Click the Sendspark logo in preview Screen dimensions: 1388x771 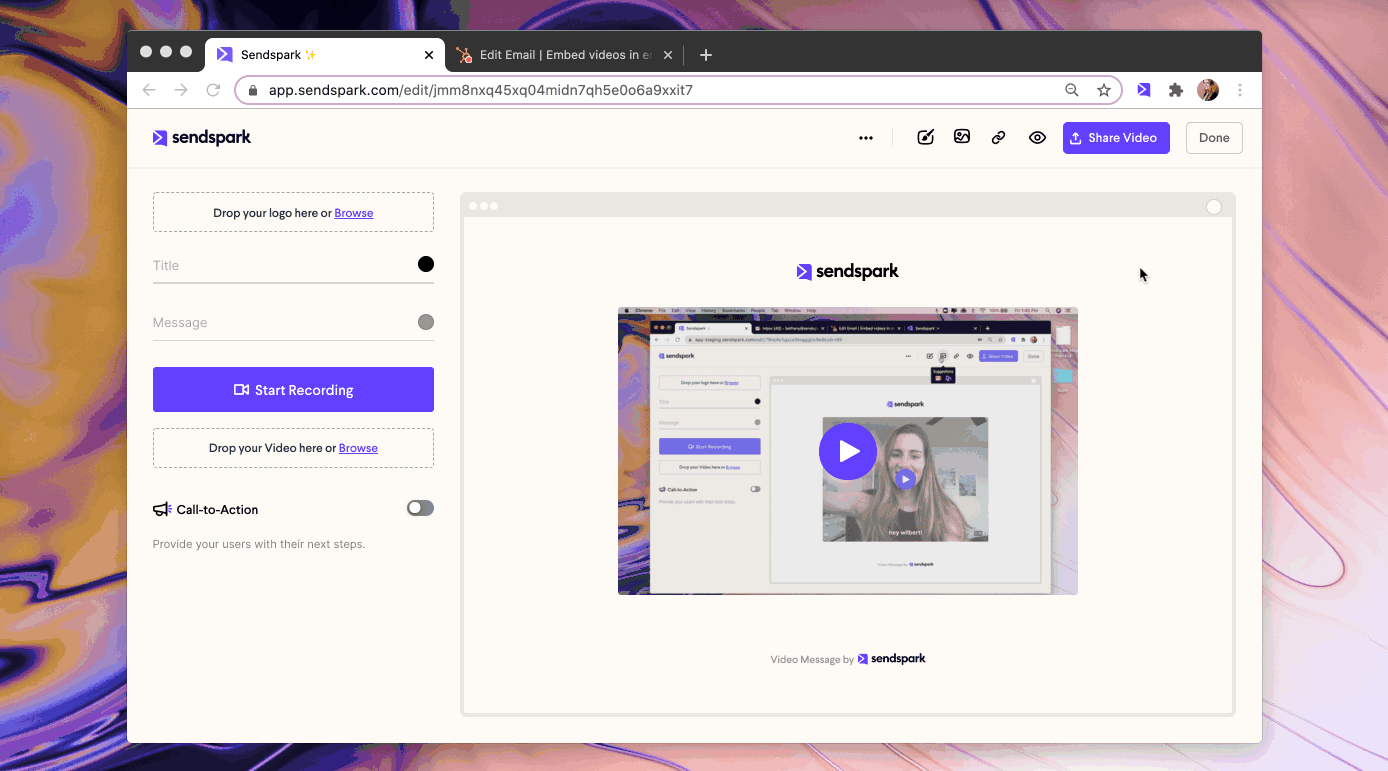point(848,271)
